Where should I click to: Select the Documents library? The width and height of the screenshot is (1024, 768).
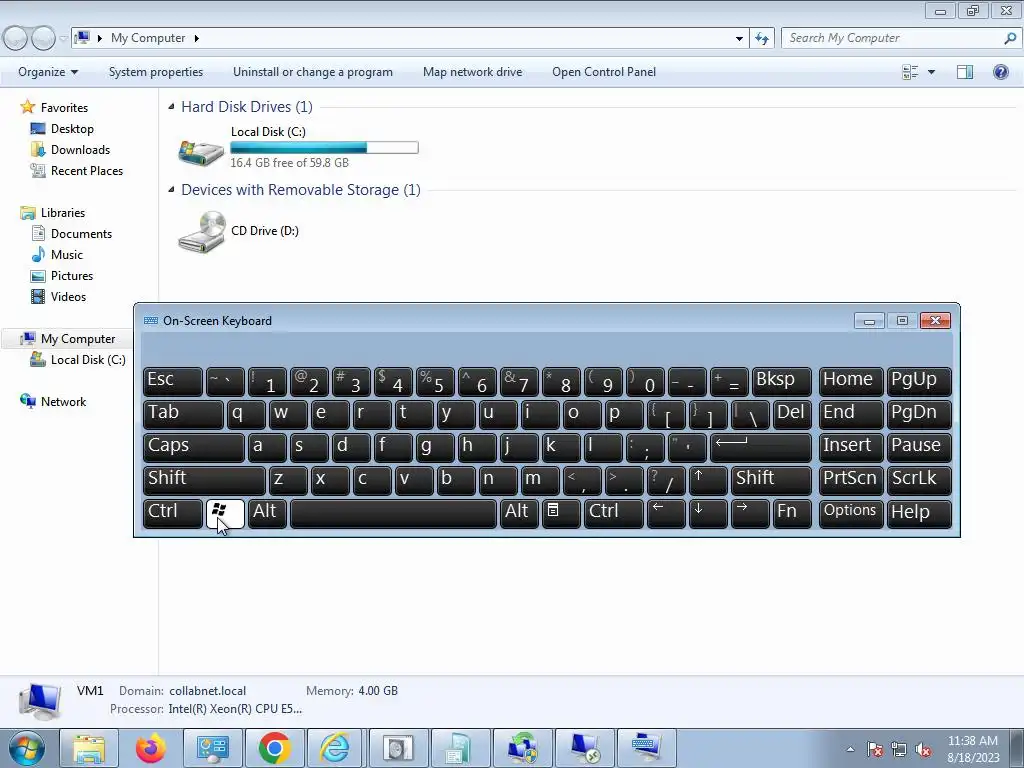click(x=81, y=234)
